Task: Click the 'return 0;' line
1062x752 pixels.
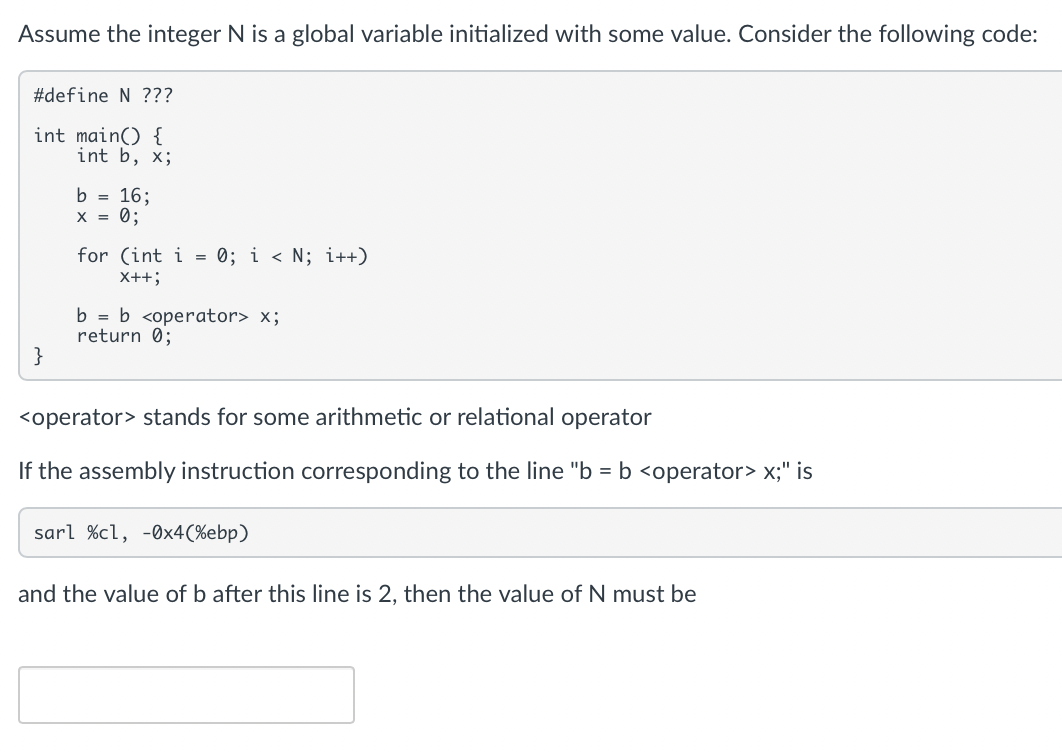Action: tap(124, 336)
